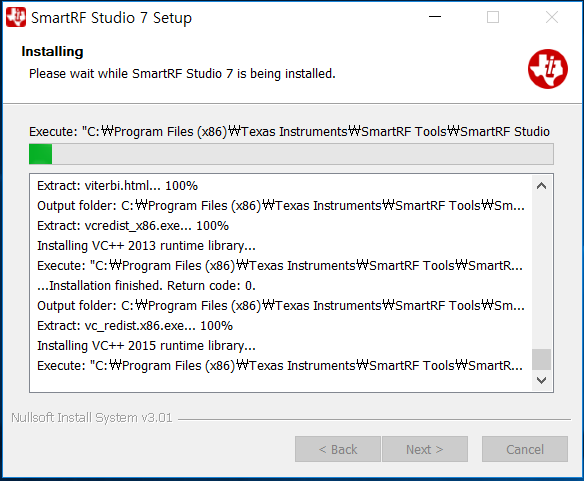Image resolution: width=584 pixels, height=481 pixels.
Task: Click the Nullsoft Install System v3.01 label
Action: tap(92, 418)
